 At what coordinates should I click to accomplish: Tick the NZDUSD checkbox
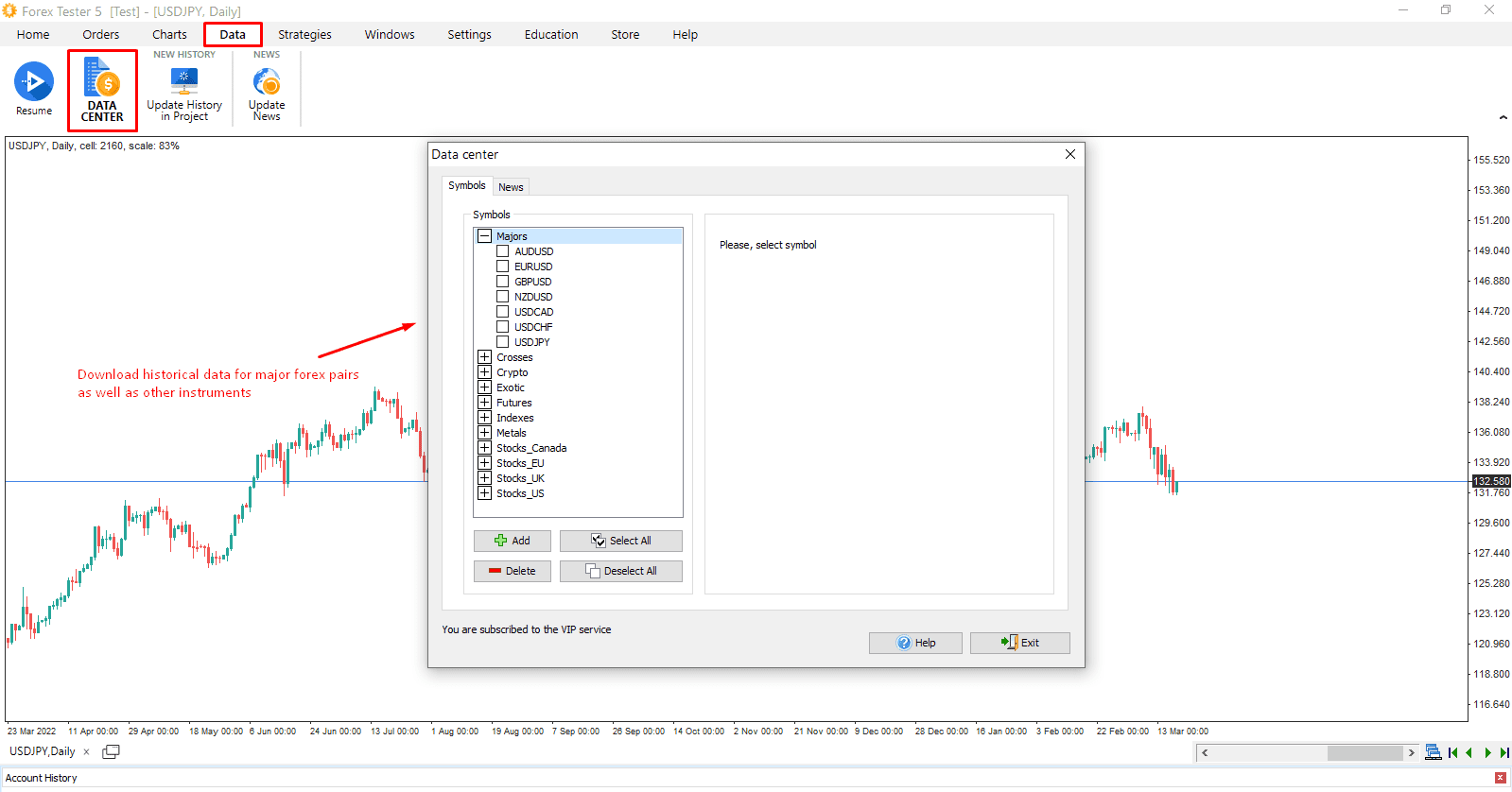503,297
